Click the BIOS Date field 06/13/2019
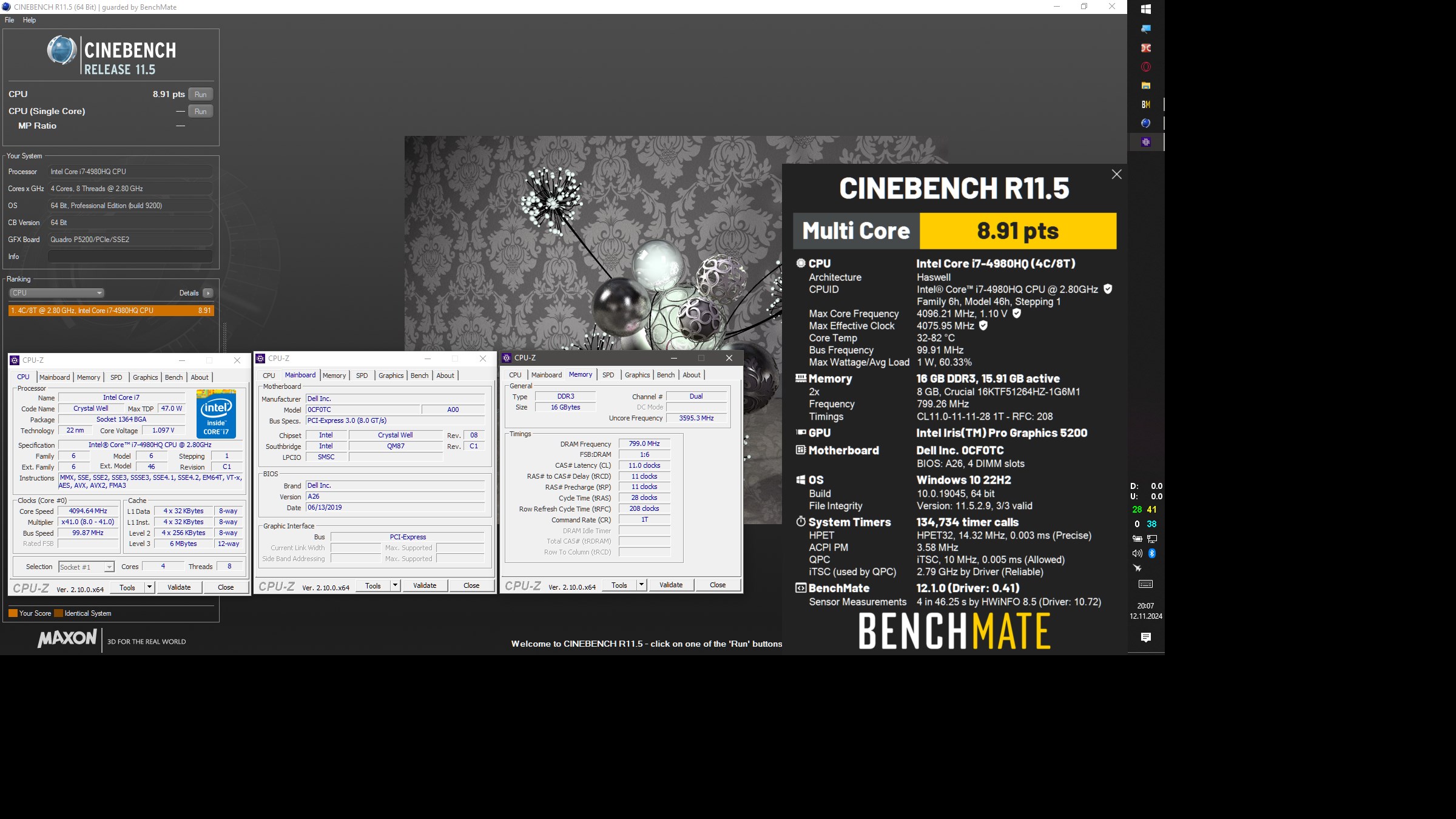The height and width of the screenshot is (819, 1456). 395,507
